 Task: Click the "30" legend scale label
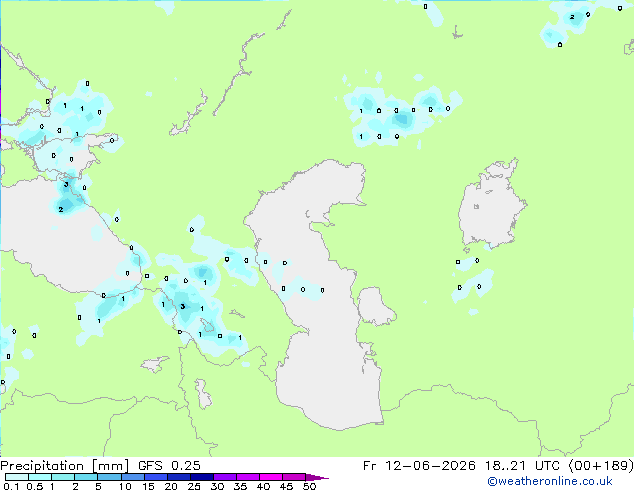(217, 486)
